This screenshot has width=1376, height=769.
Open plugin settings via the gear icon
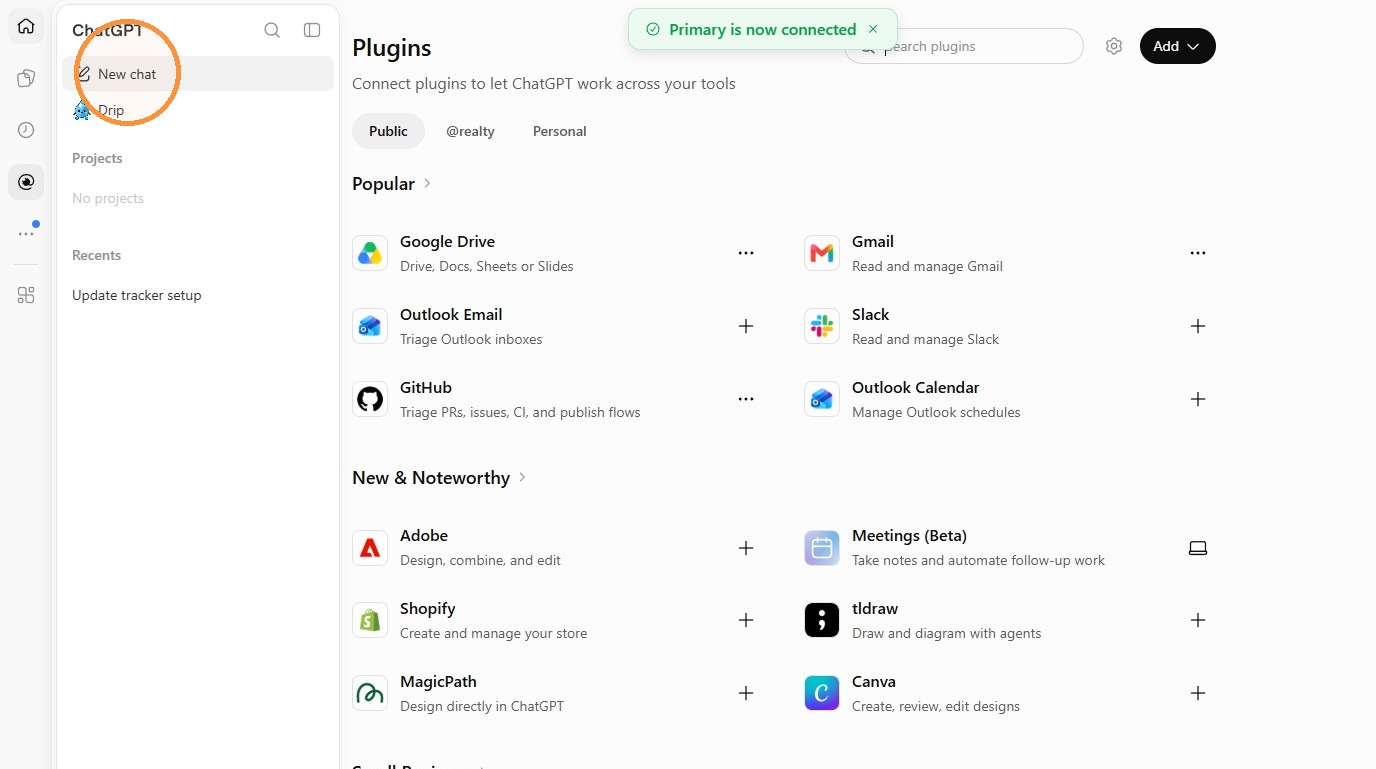pos(1114,46)
